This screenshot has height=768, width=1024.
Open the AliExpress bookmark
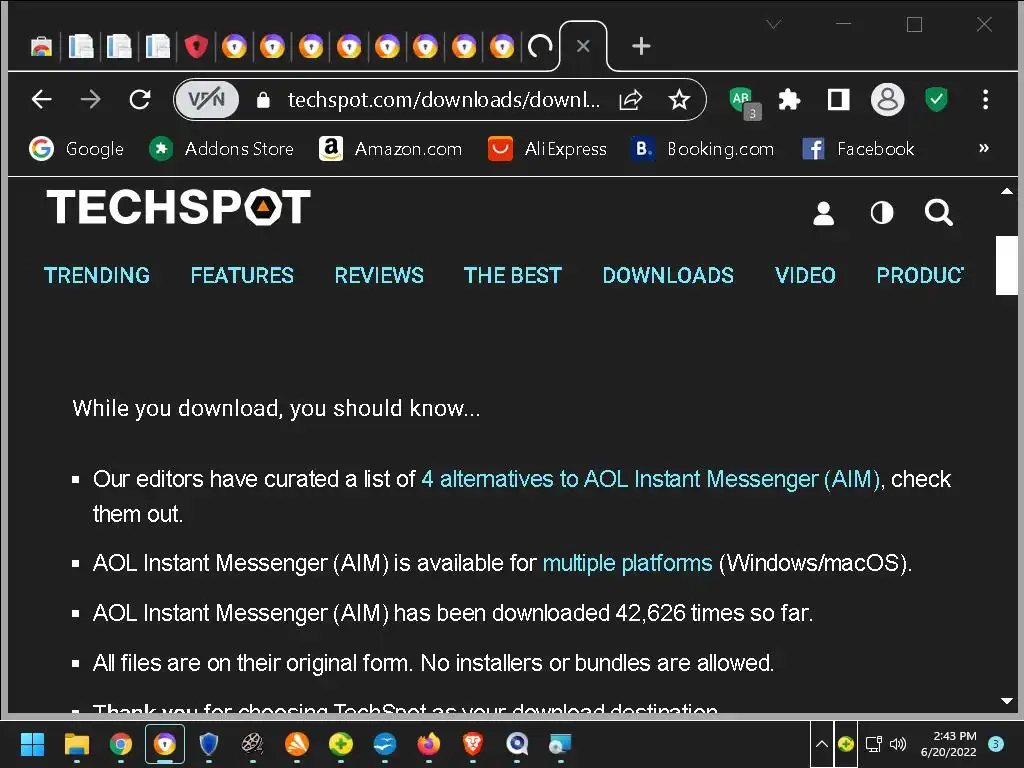pos(547,149)
